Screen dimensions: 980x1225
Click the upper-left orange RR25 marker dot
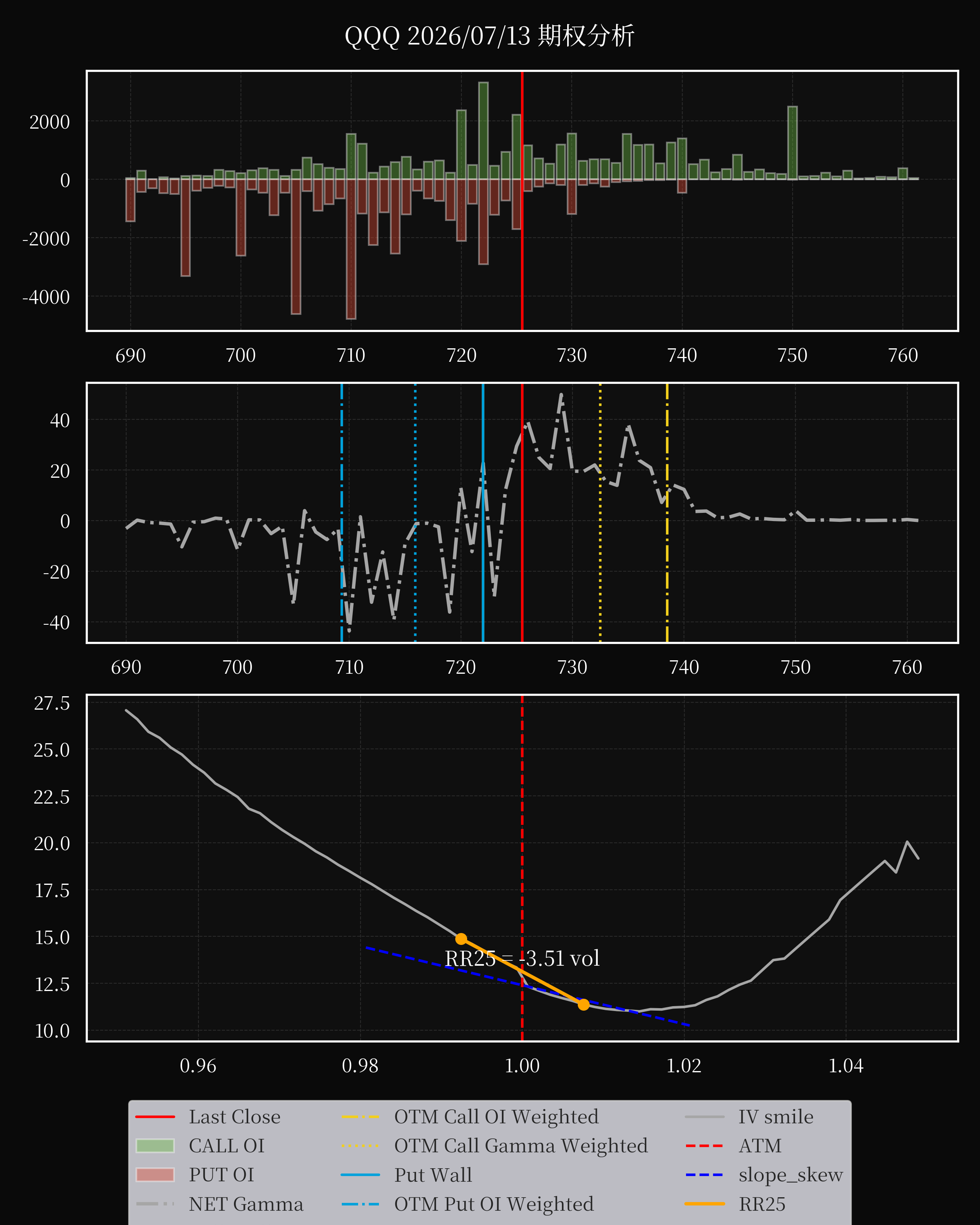pos(461,939)
